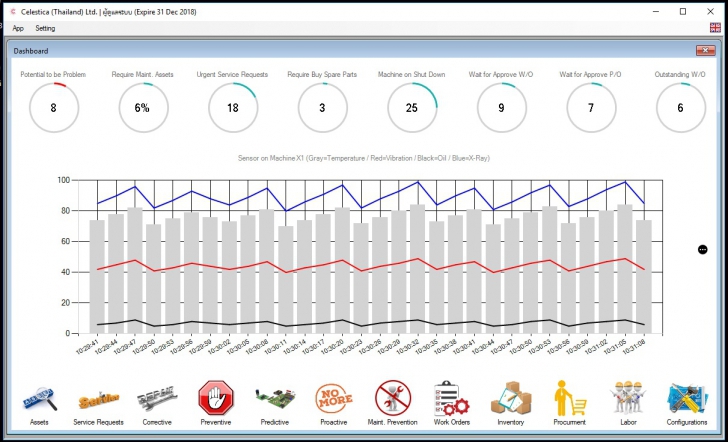Minimize the Celestica application window
Image resolution: width=728 pixels, height=442 pixels.
[x=656, y=12]
